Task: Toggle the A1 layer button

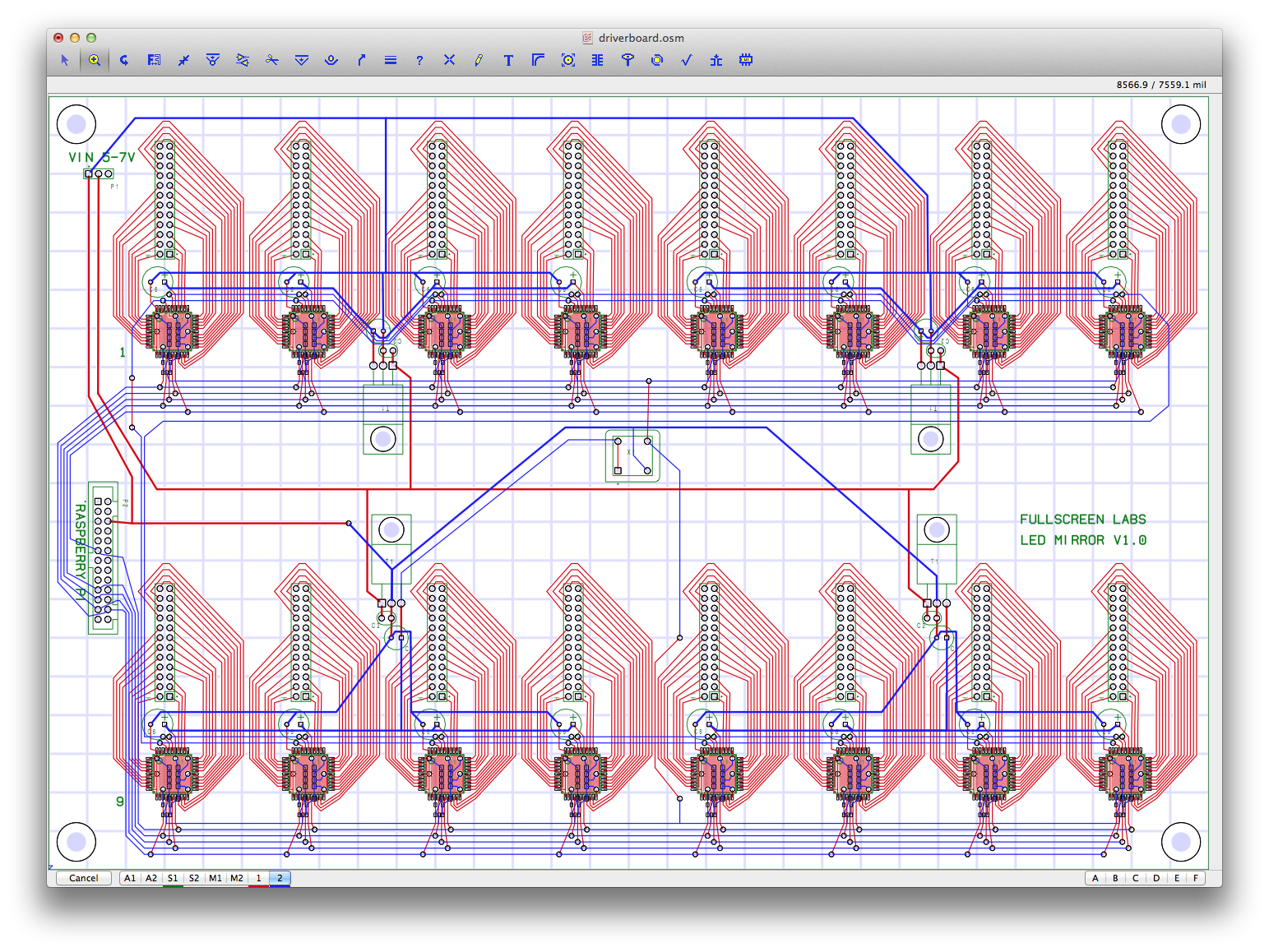Action: click(130, 878)
